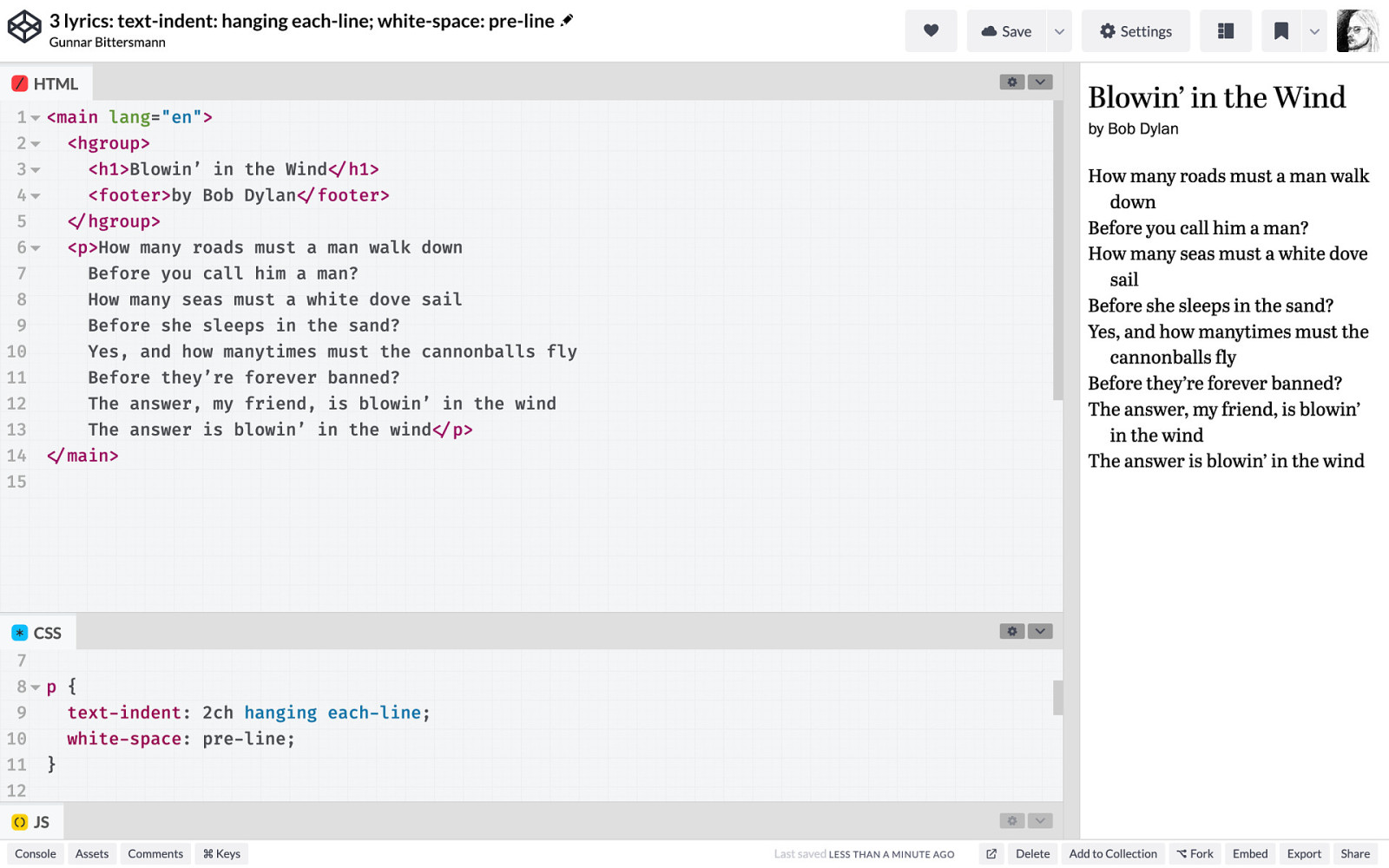This screenshot has width=1389, height=868.
Task: Select the HTML editor tab
Action: click(46, 83)
